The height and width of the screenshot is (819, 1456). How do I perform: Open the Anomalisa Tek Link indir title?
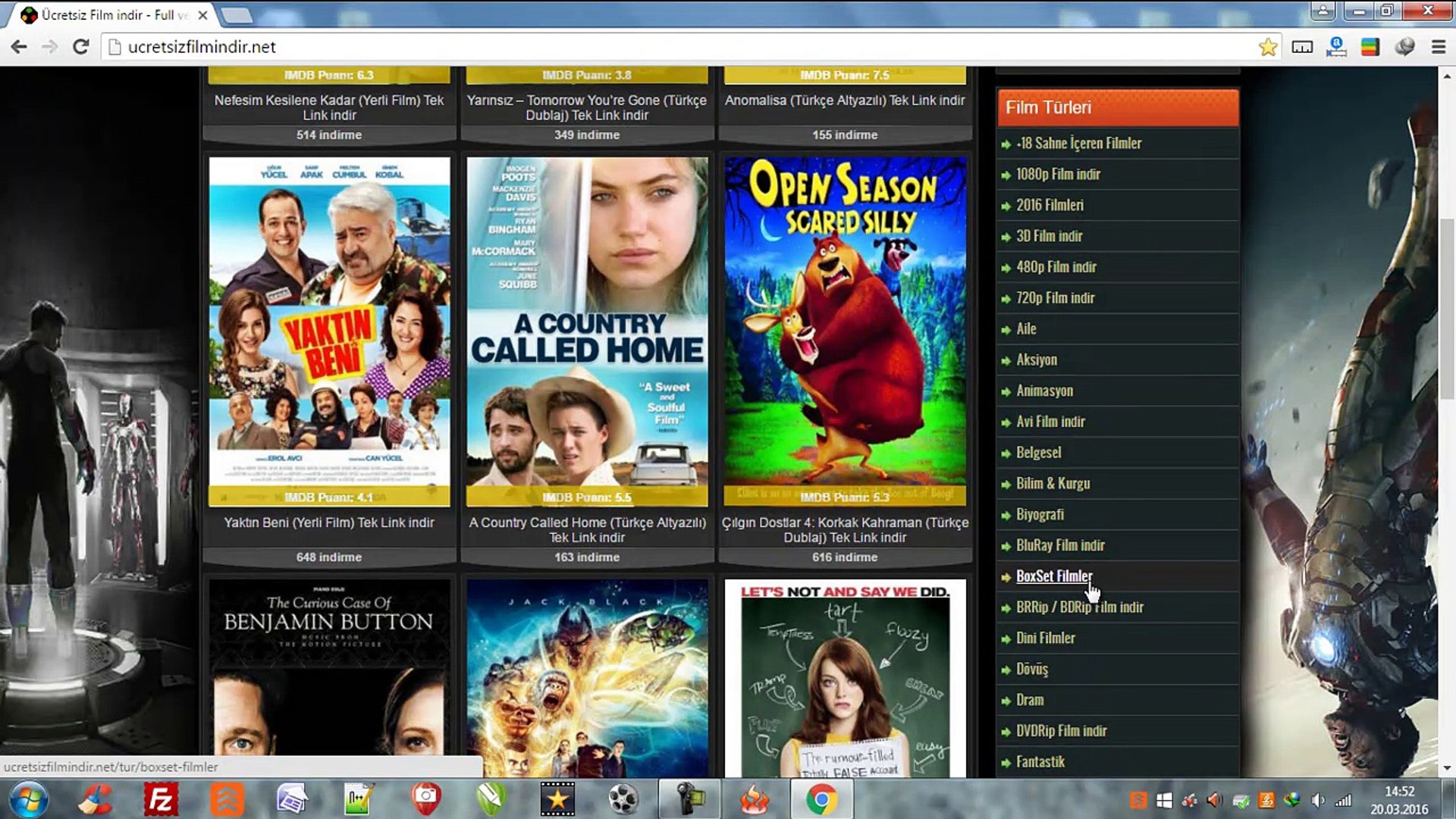pos(845,100)
